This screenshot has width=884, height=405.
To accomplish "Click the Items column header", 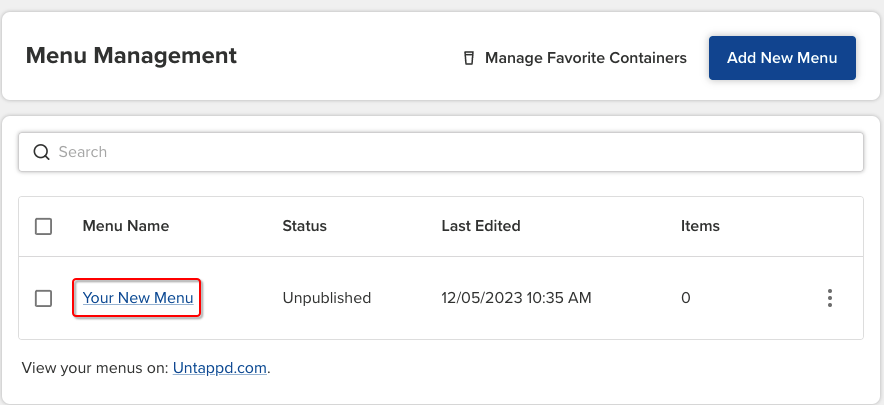I will (x=700, y=226).
